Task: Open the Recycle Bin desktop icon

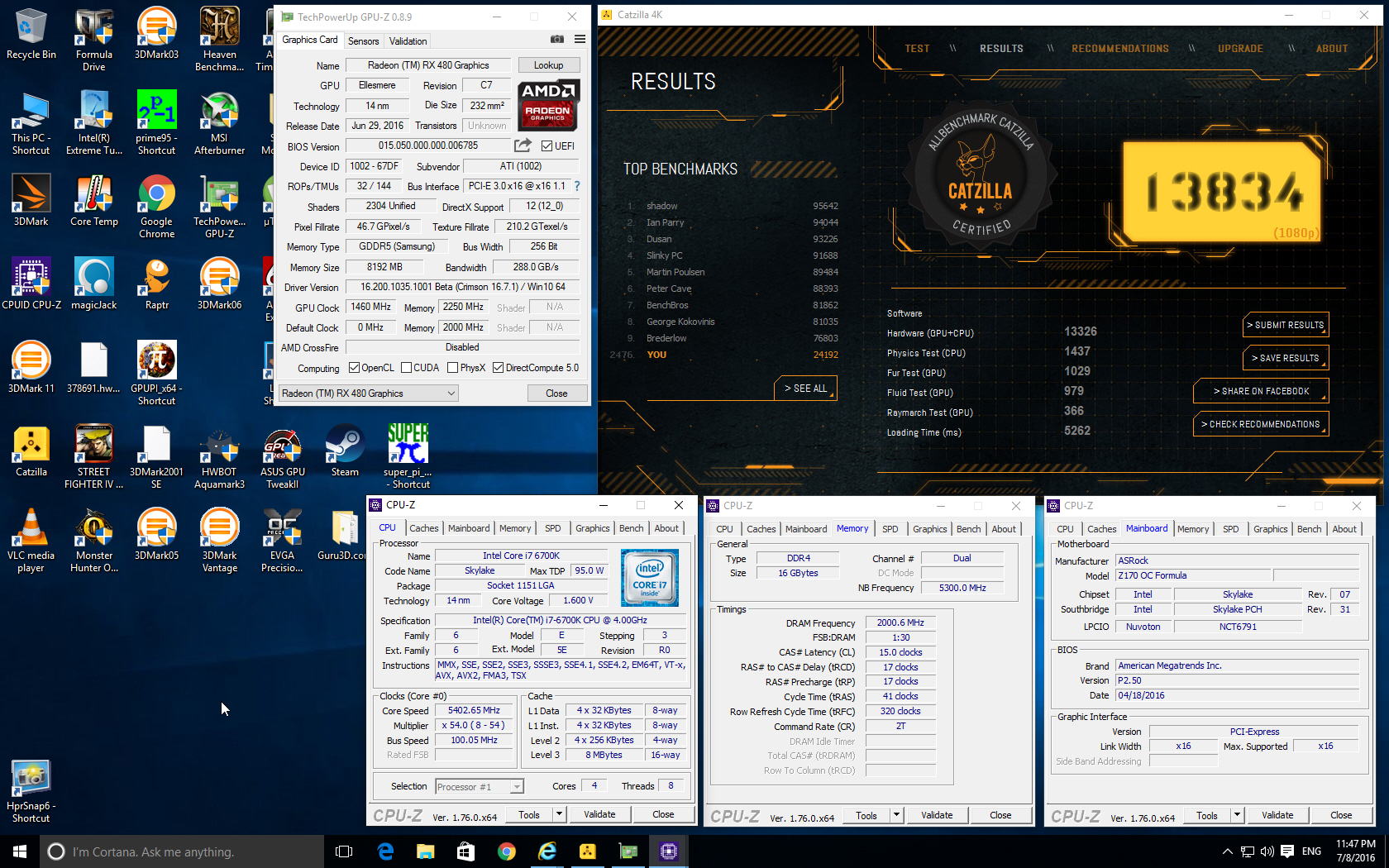Action: (31, 34)
